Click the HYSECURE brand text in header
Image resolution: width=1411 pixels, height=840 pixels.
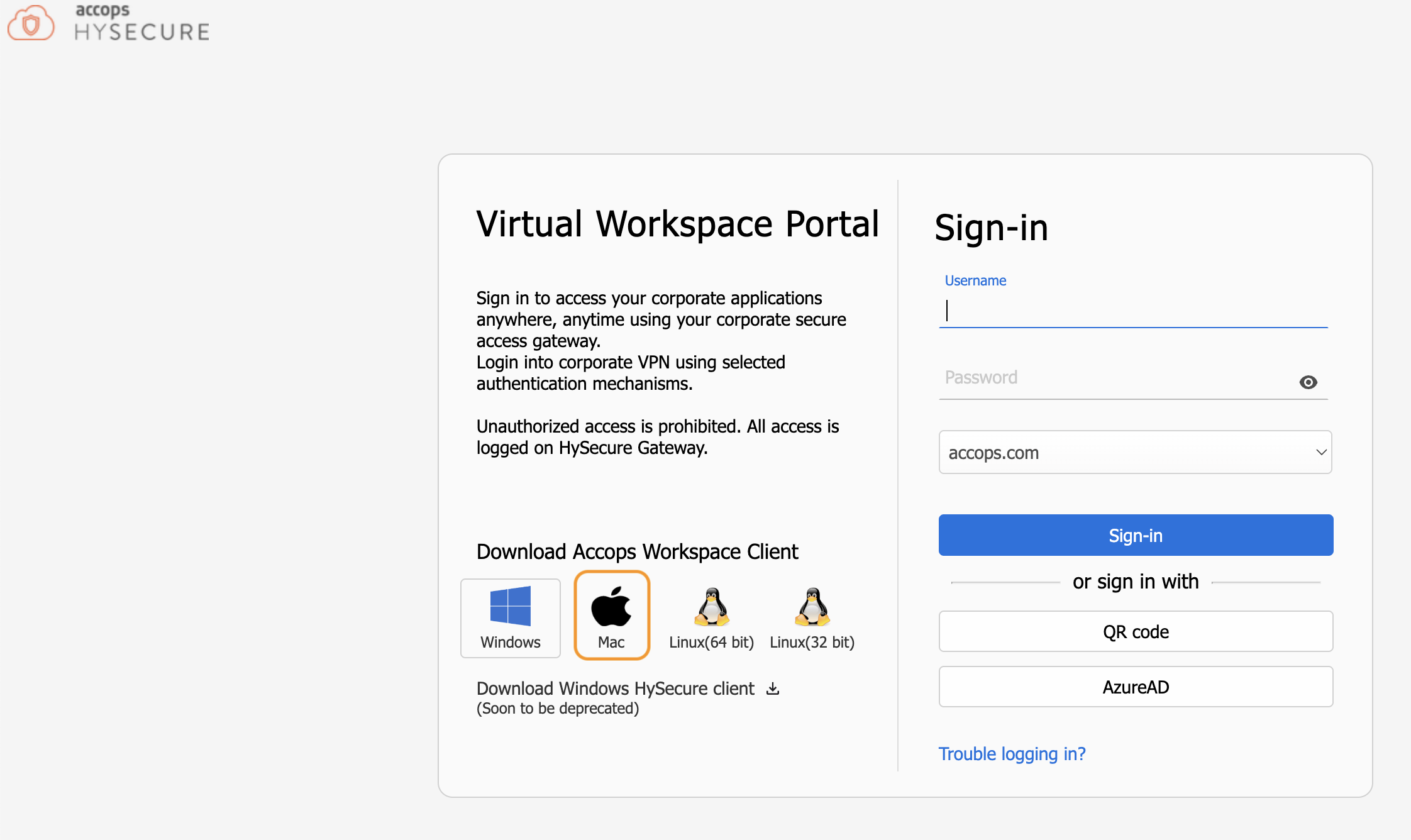point(142,32)
